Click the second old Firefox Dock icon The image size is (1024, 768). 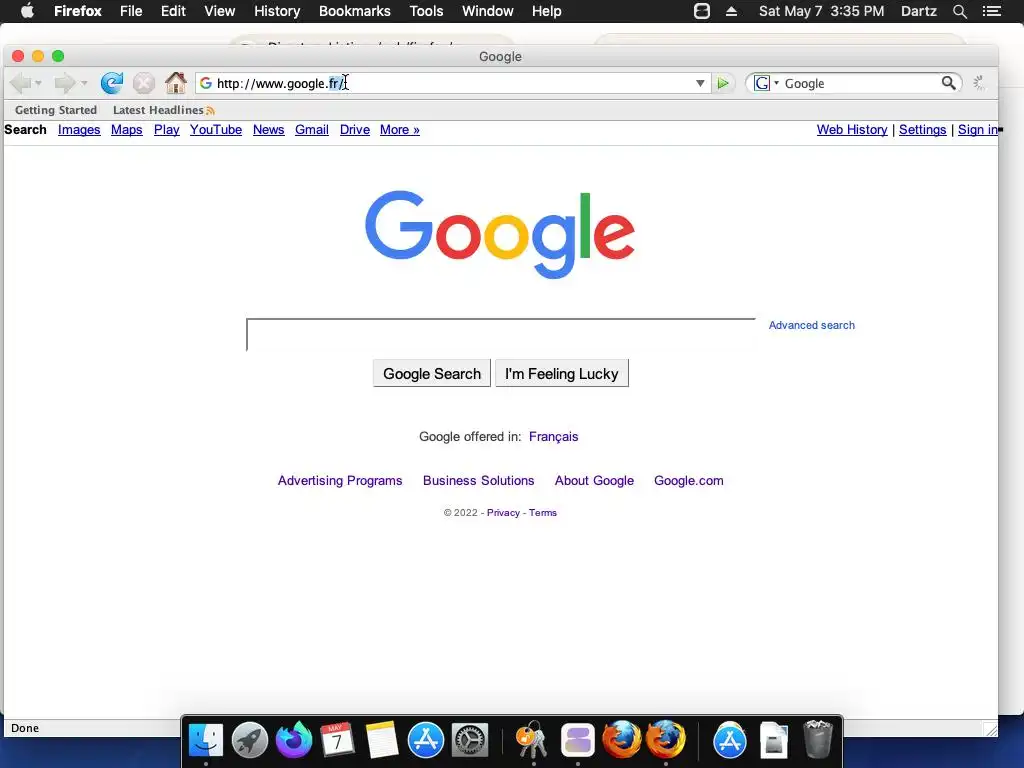pyautogui.click(x=665, y=740)
